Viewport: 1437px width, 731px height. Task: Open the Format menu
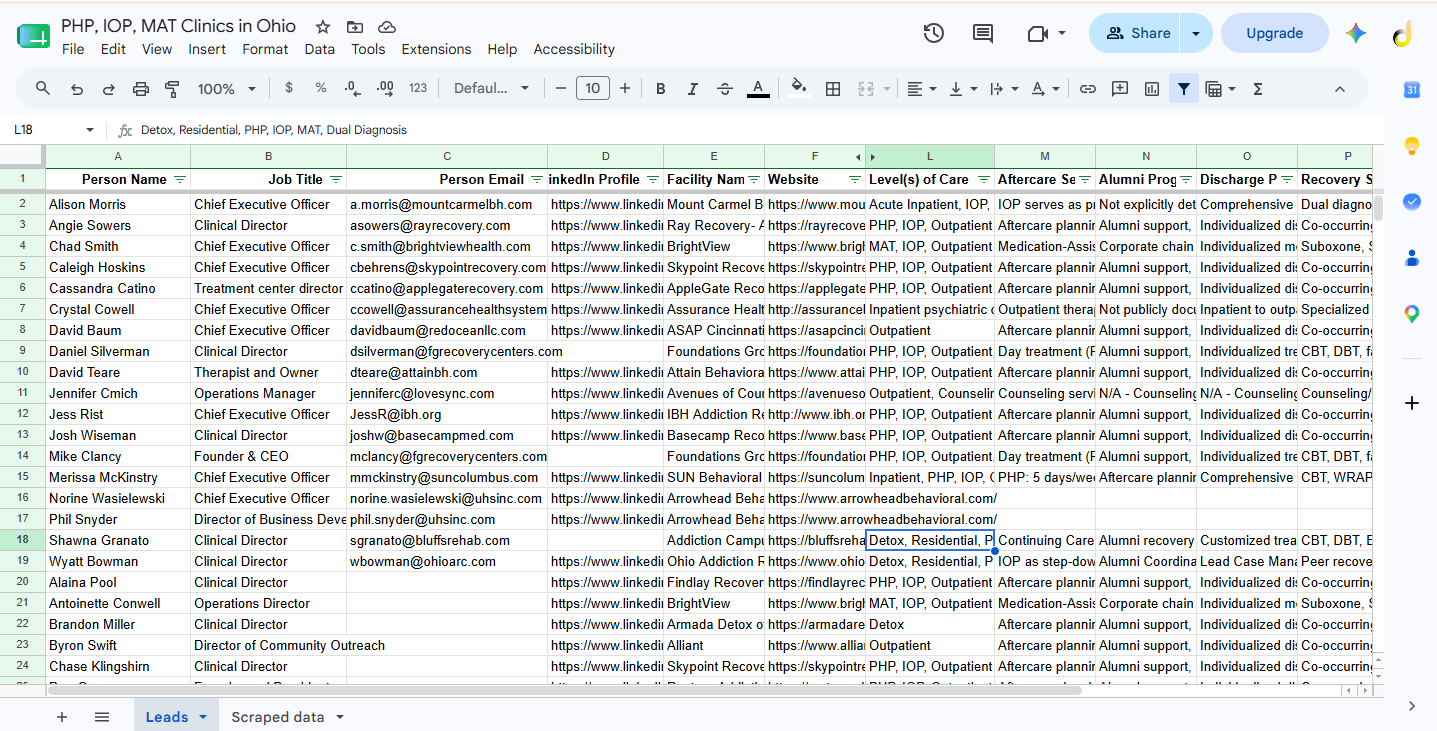point(265,49)
